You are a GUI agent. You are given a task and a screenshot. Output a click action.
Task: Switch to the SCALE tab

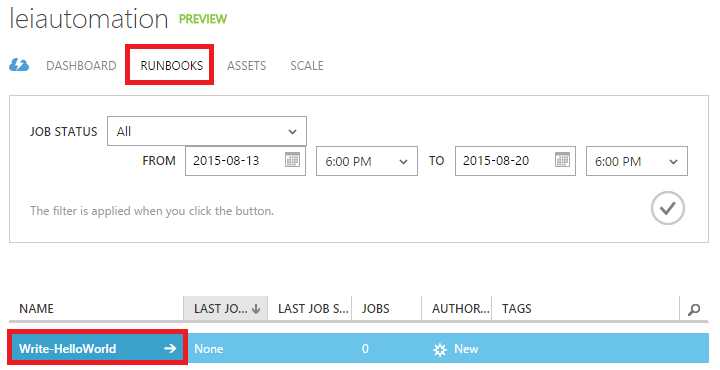point(307,66)
